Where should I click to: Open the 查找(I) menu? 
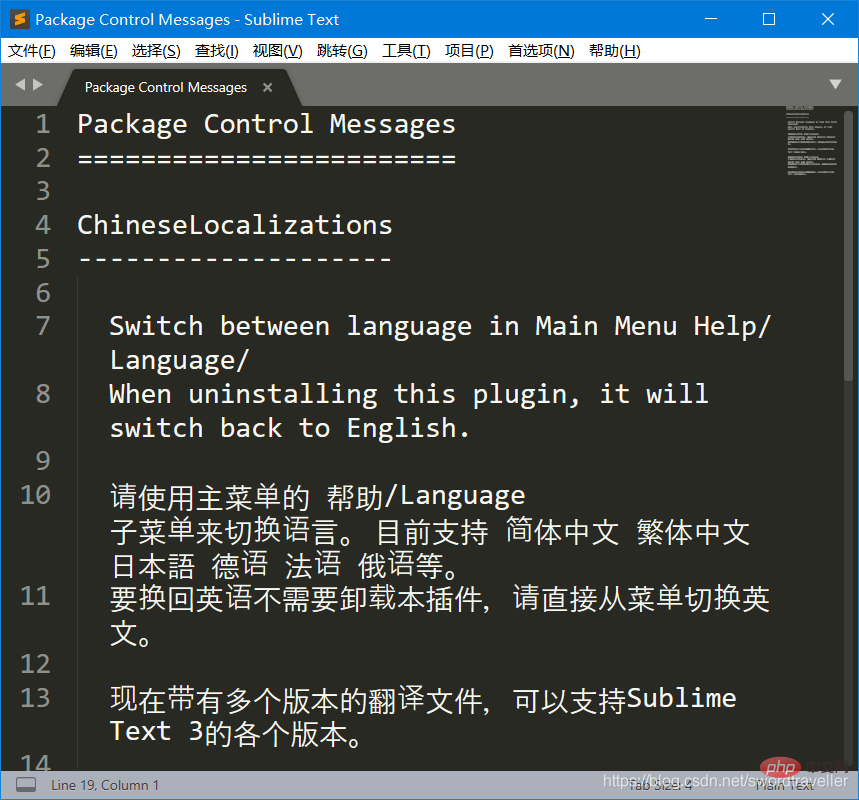216,51
